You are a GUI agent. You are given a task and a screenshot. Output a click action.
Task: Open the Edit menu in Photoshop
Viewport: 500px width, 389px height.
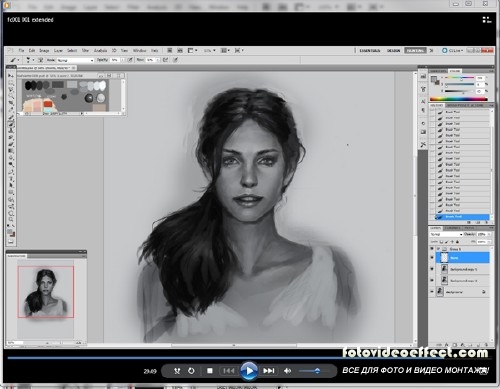32,51
